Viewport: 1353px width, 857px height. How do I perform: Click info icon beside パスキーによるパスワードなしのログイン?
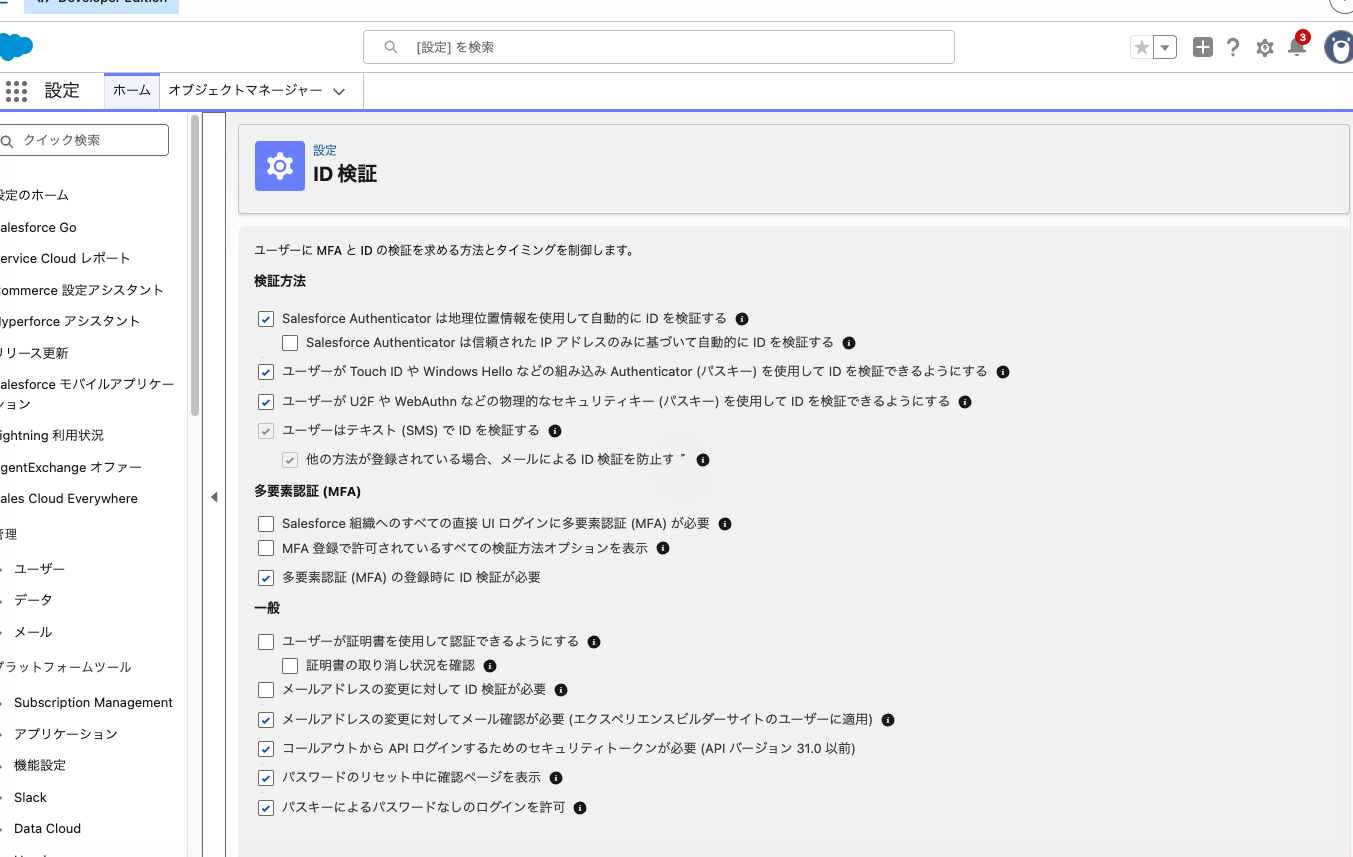click(x=580, y=808)
